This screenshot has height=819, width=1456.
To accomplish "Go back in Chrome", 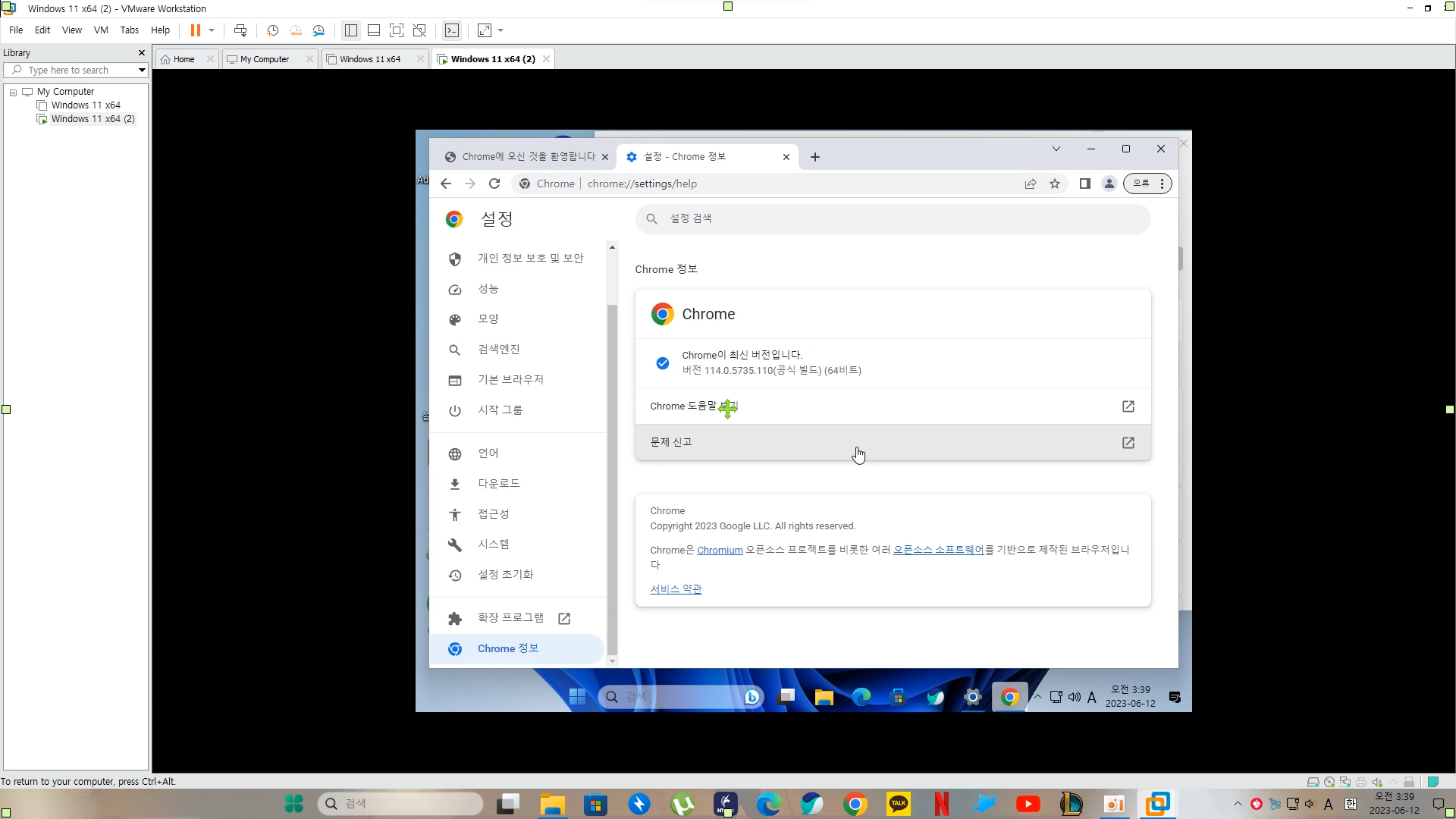I will click(446, 184).
